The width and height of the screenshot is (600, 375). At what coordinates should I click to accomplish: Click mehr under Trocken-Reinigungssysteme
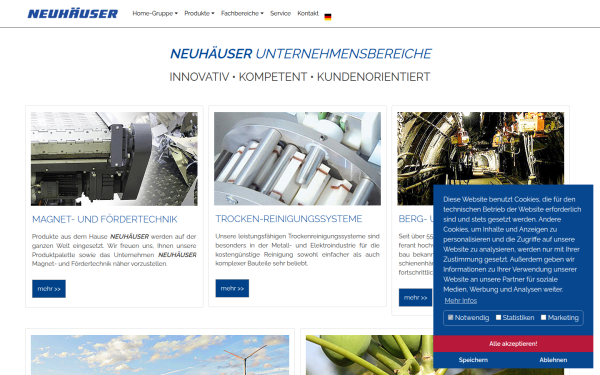tap(232, 288)
